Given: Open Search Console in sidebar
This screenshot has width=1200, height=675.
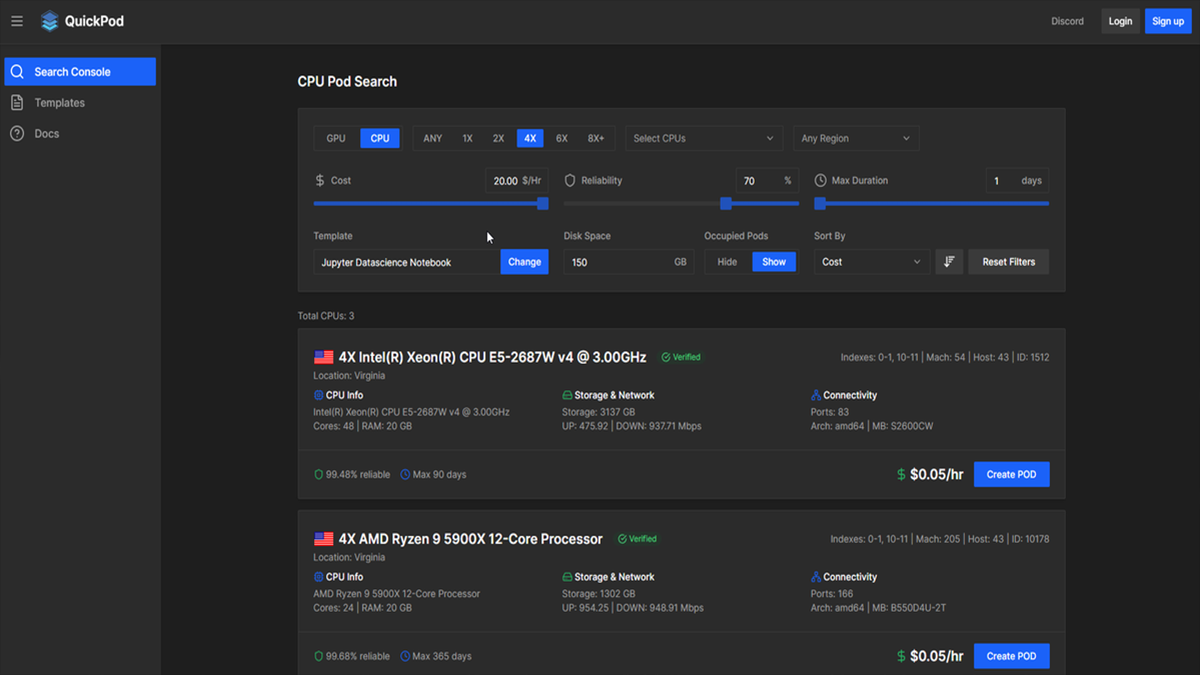Looking at the screenshot, I should (x=80, y=72).
